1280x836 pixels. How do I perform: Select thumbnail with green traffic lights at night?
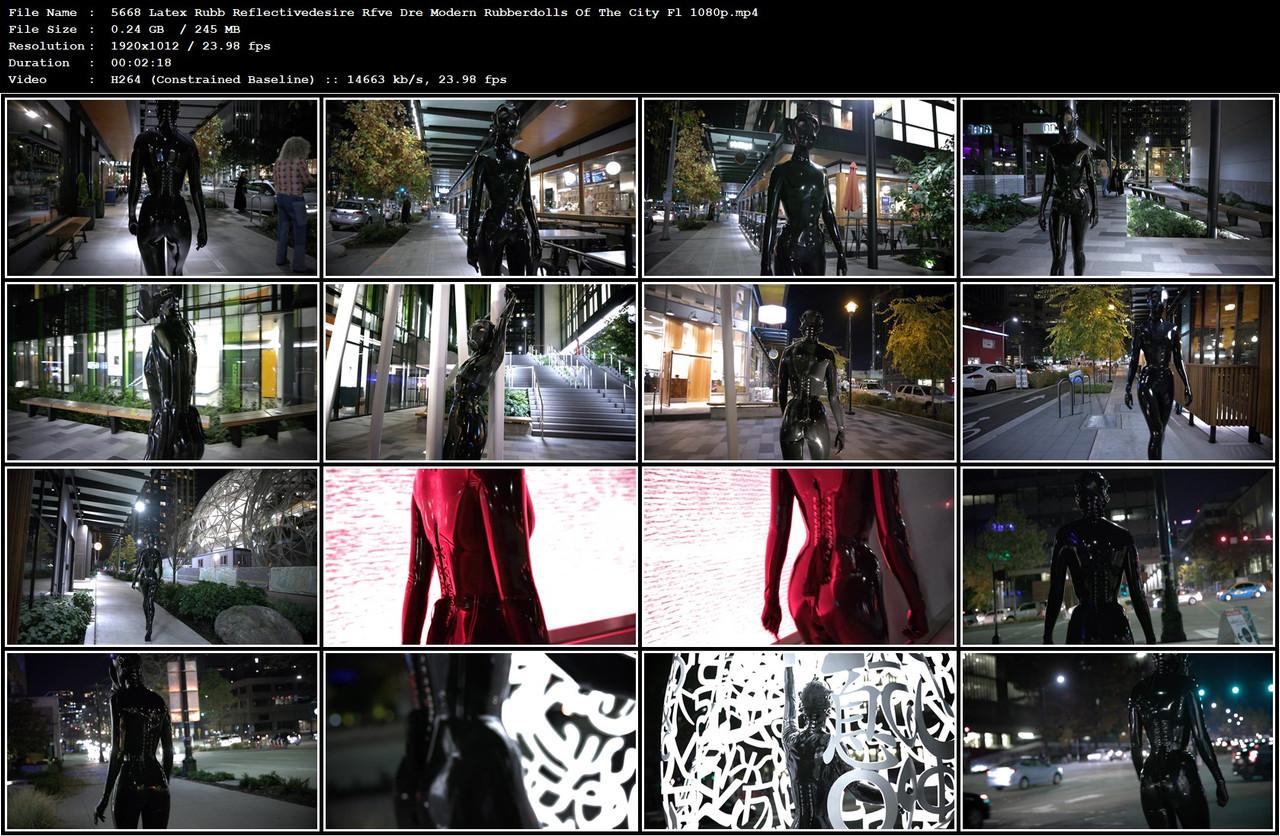coord(1118,741)
